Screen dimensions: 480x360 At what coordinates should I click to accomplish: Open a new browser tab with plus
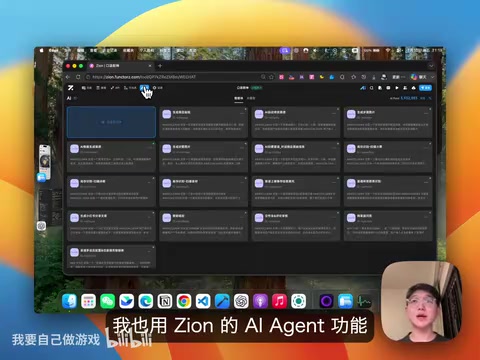[x=160, y=66]
